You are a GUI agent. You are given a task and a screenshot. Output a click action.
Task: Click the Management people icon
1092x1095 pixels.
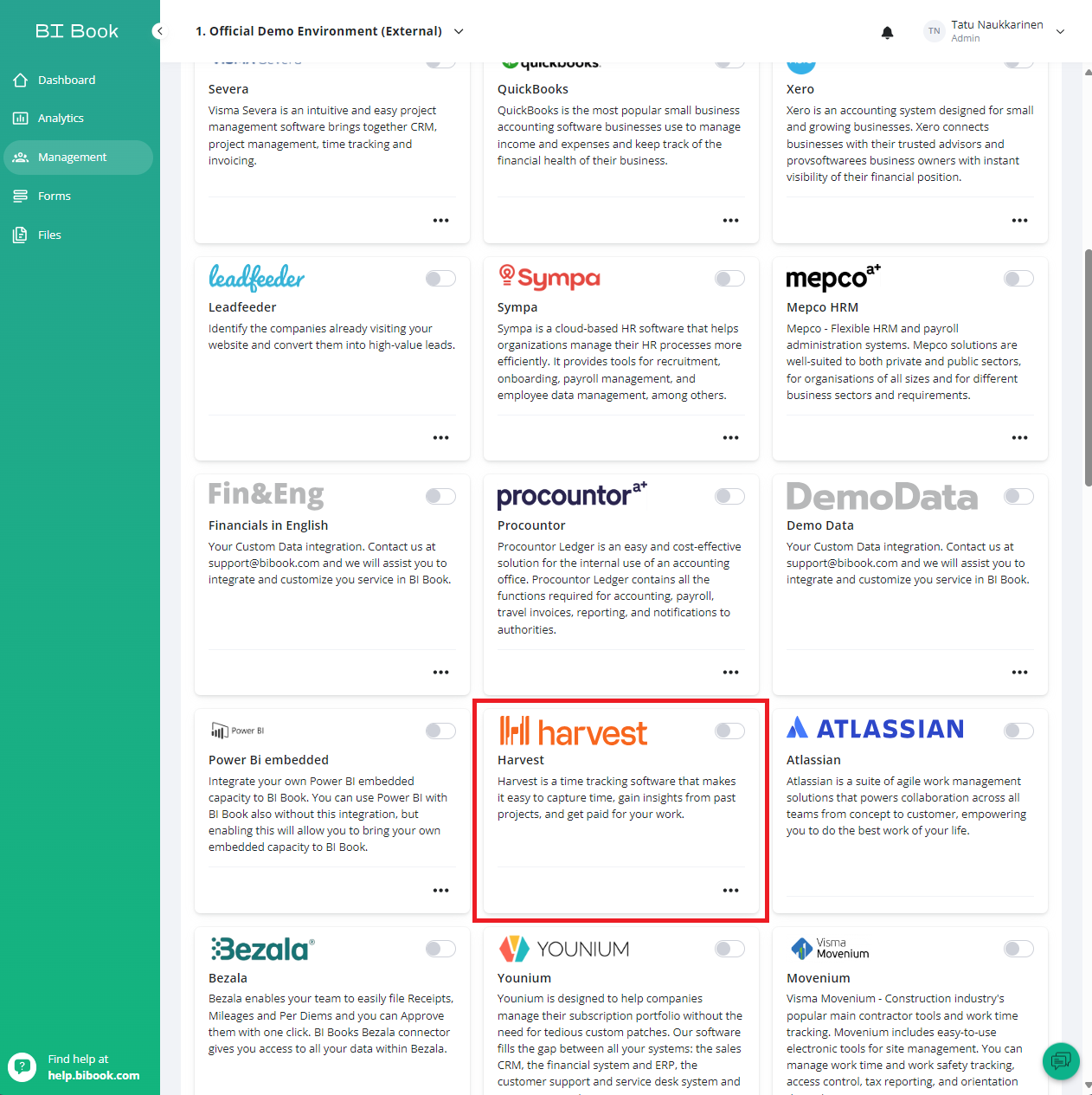click(x=21, y=157)
